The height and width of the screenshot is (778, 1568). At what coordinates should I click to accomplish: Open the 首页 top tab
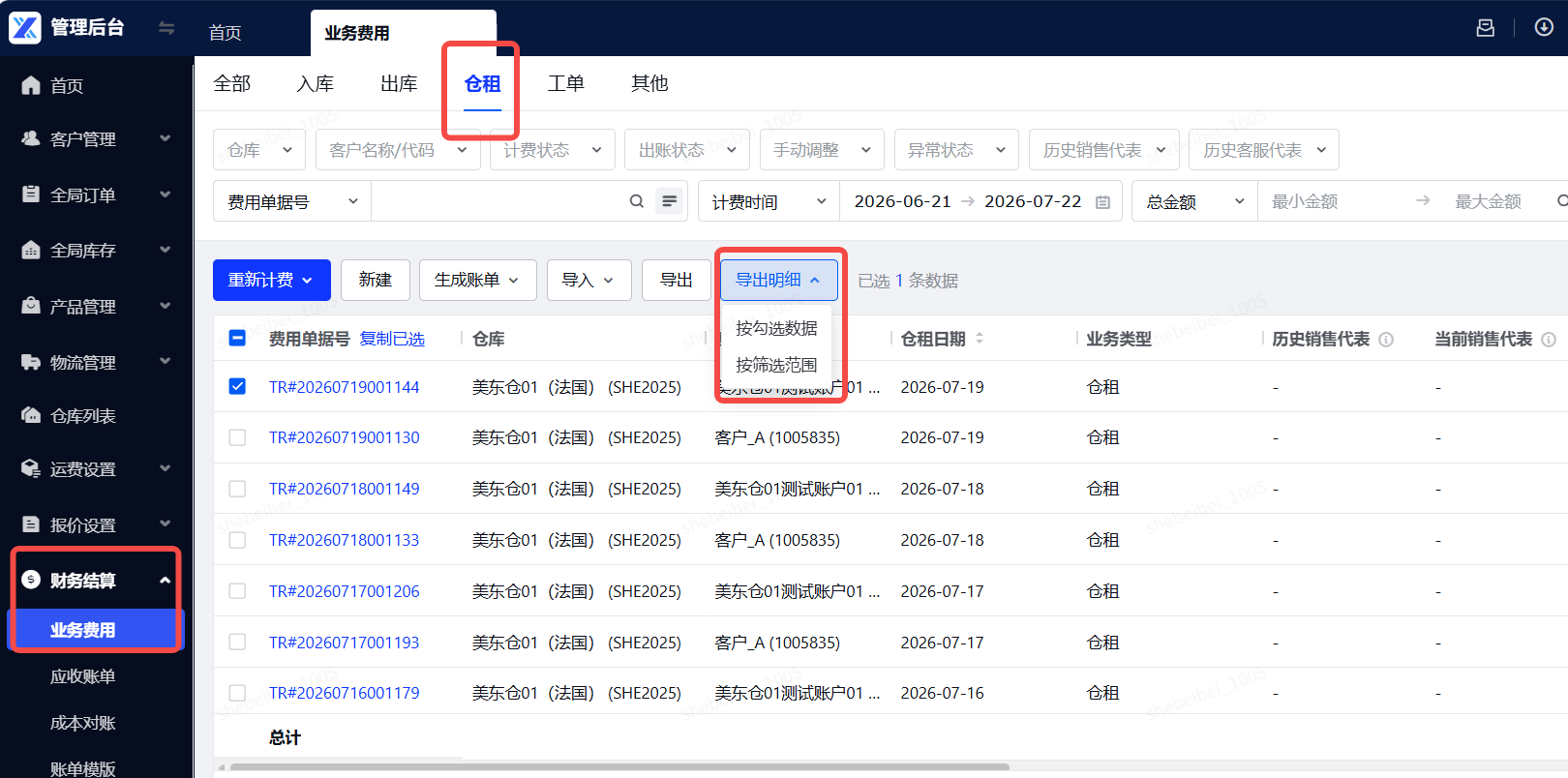coord(226,33)
